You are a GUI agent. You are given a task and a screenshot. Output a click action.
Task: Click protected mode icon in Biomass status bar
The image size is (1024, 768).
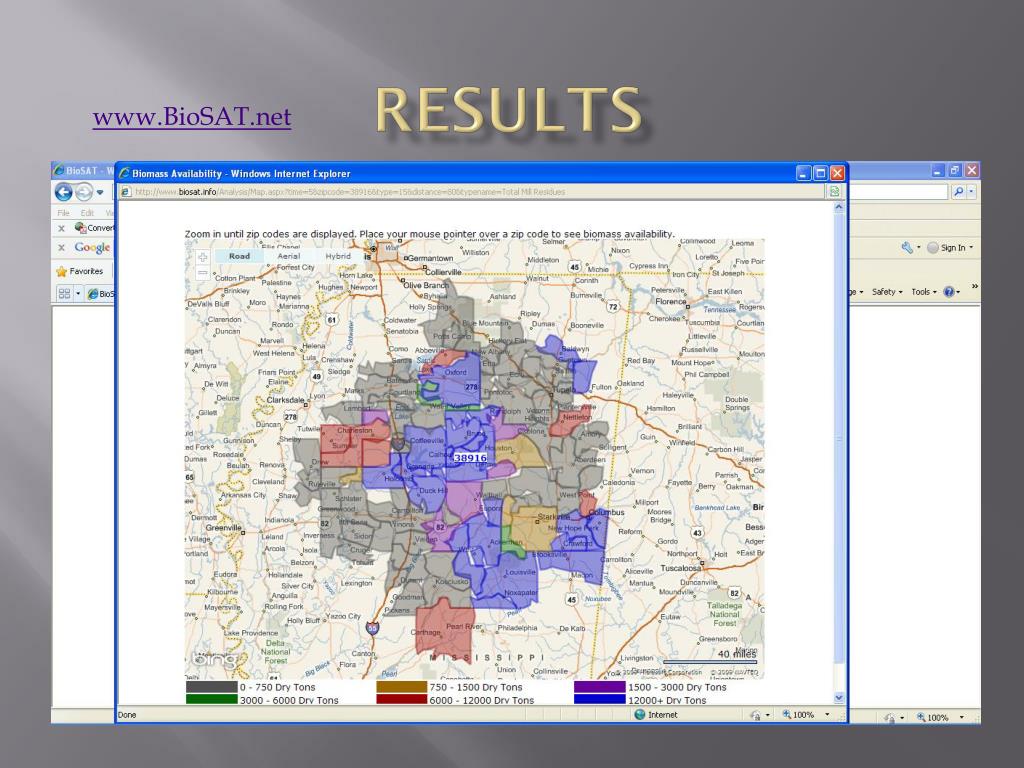click(756, 715)
